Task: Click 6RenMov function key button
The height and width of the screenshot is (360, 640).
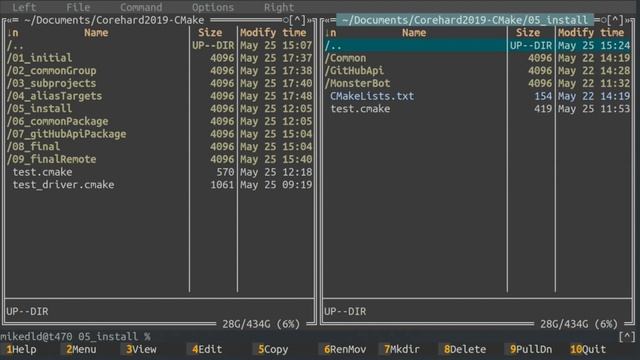Action: point(344,349)
